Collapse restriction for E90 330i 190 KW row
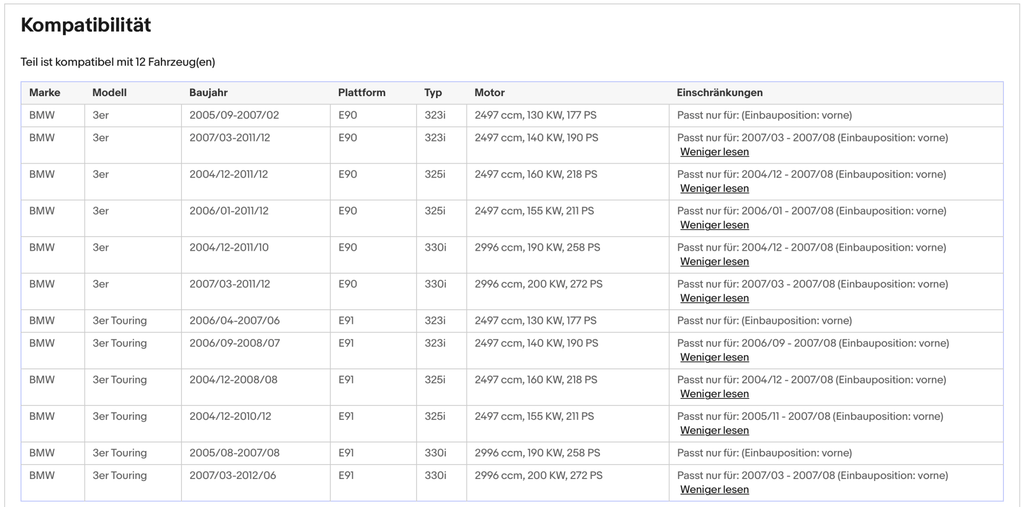The image size is (1024, 507). coord(714,262)
